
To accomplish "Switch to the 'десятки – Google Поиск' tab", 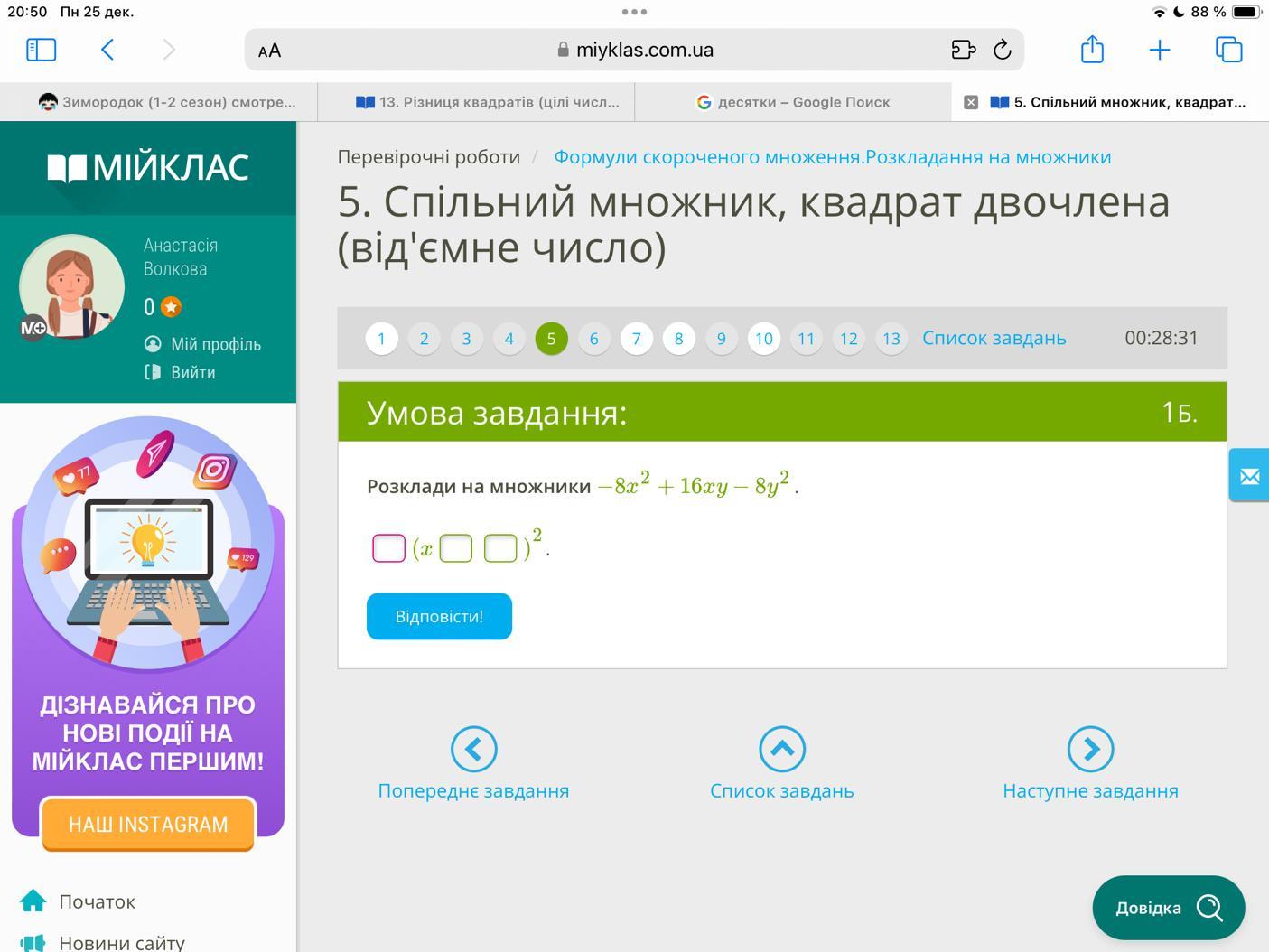I will (x=793, y=102).
